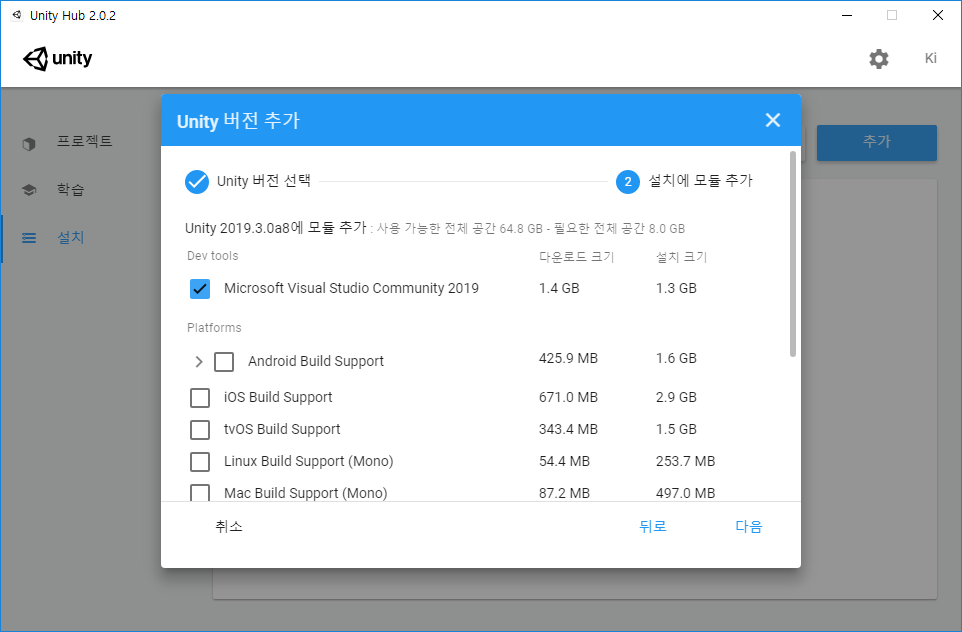Image resolution: width=962 pixels, height=632 pixels.
Task: Expand Android Build Support submodules
Action: [x=198, y=361]
